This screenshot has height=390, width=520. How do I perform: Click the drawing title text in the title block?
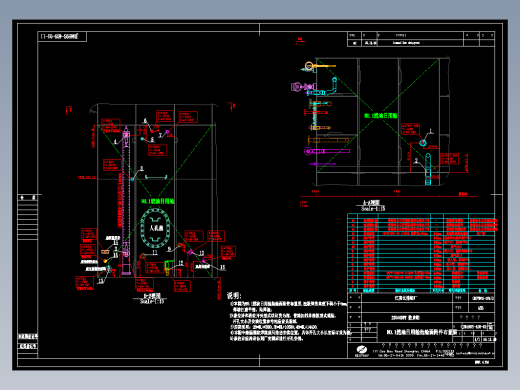[421, 332]
